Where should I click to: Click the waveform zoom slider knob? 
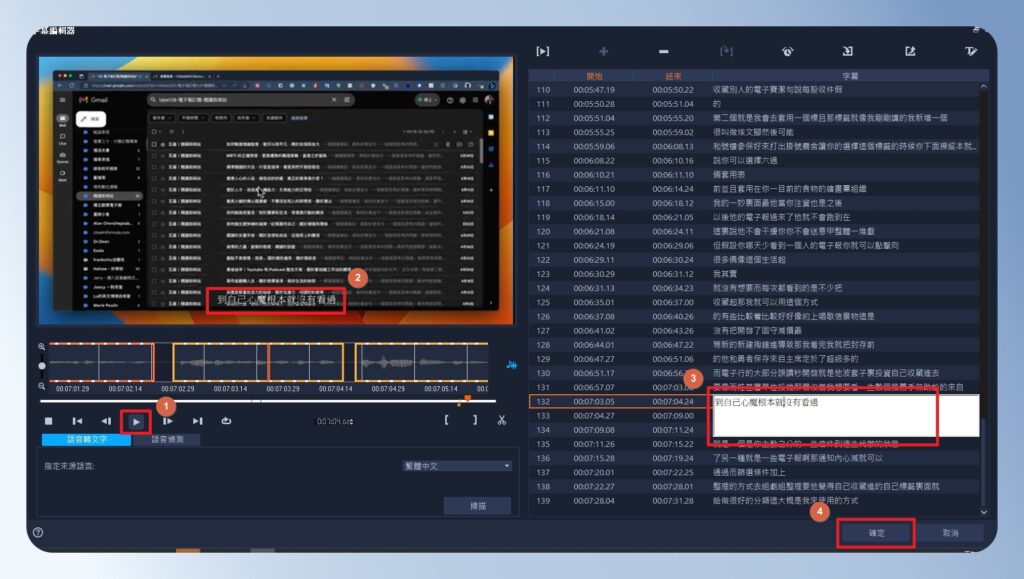[42, 366]
